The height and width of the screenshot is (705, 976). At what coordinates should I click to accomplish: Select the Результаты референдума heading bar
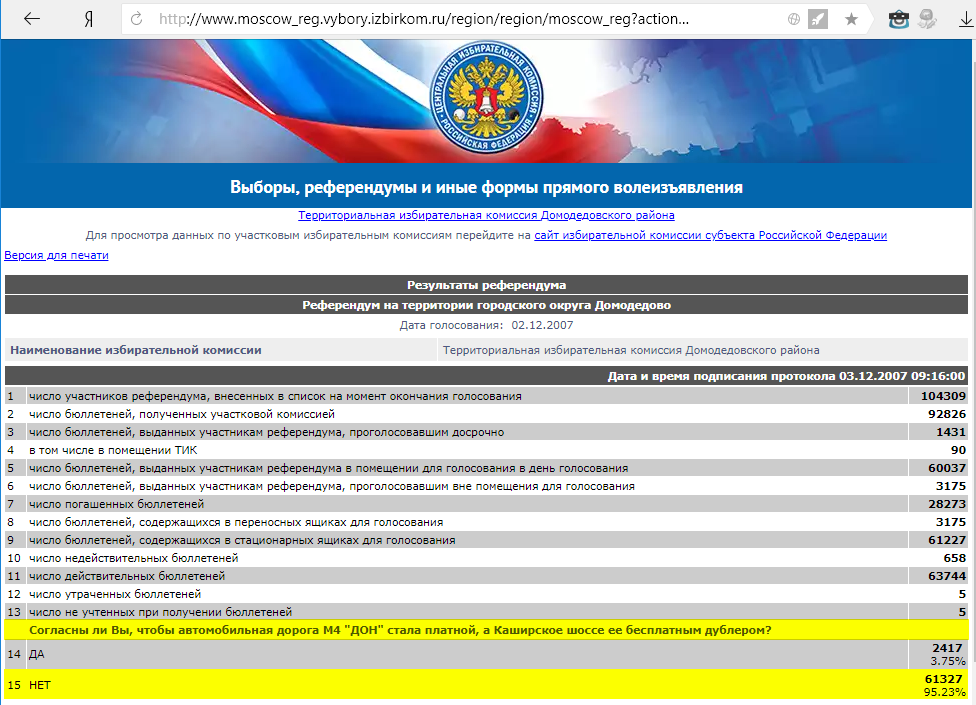click(486, 285)
